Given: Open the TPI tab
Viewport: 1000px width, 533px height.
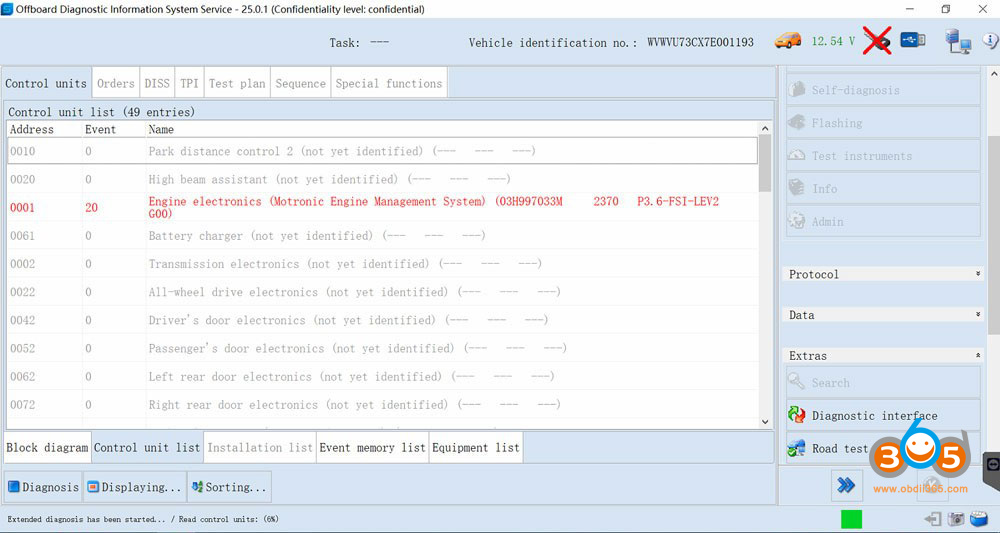Looking at the screenshot, I should [x=189, y=83].
